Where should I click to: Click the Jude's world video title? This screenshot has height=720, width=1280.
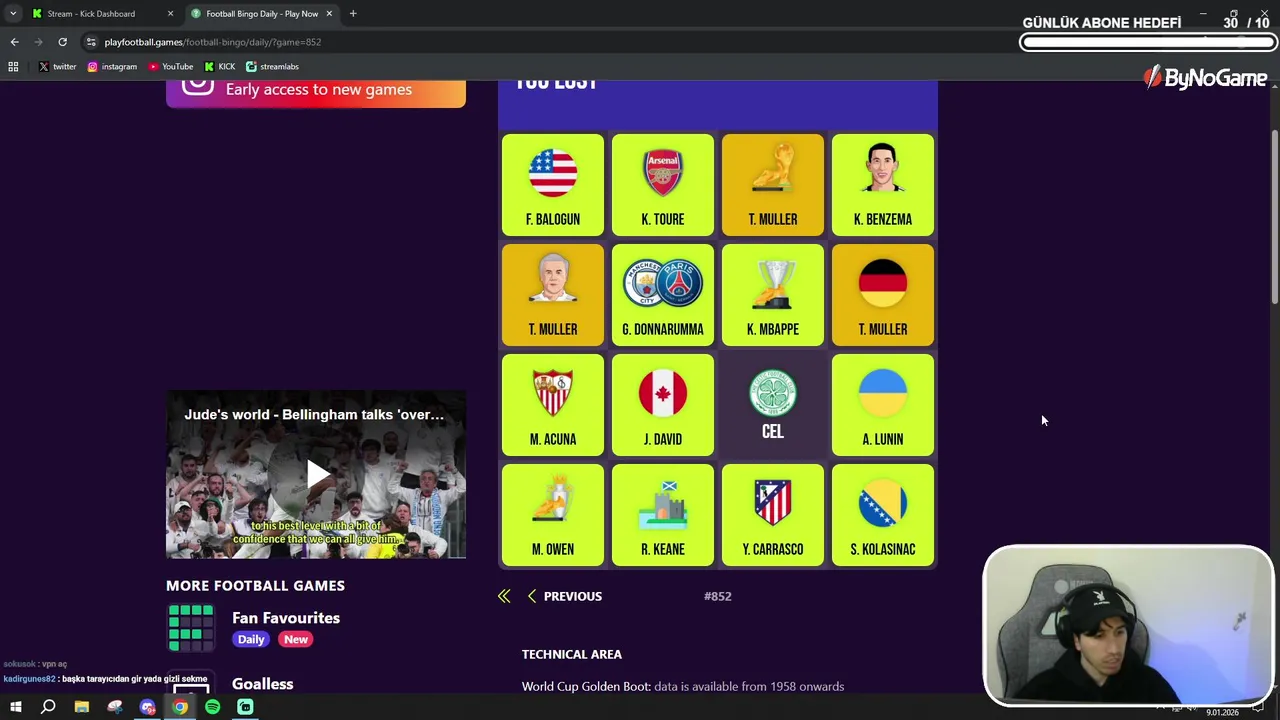[314, 414]
